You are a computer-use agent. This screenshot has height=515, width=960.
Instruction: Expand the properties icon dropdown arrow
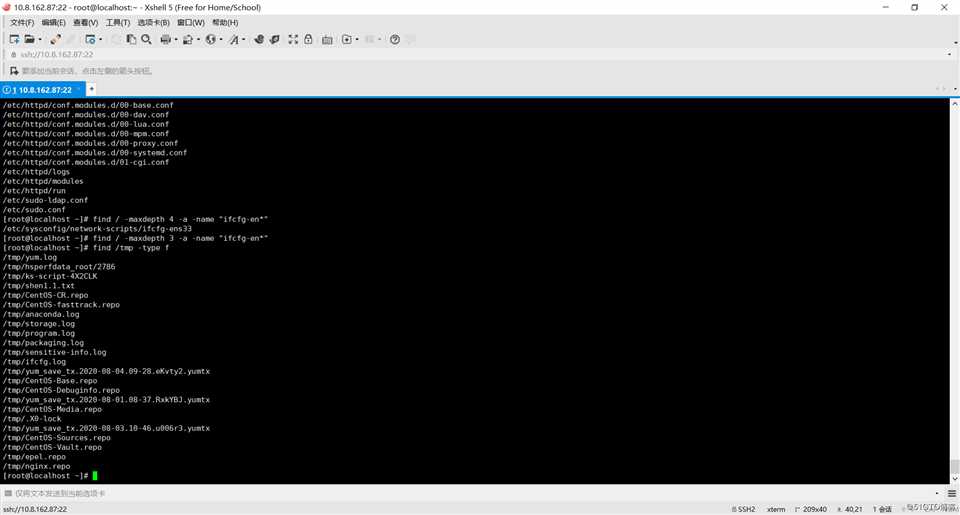[100, 39]
